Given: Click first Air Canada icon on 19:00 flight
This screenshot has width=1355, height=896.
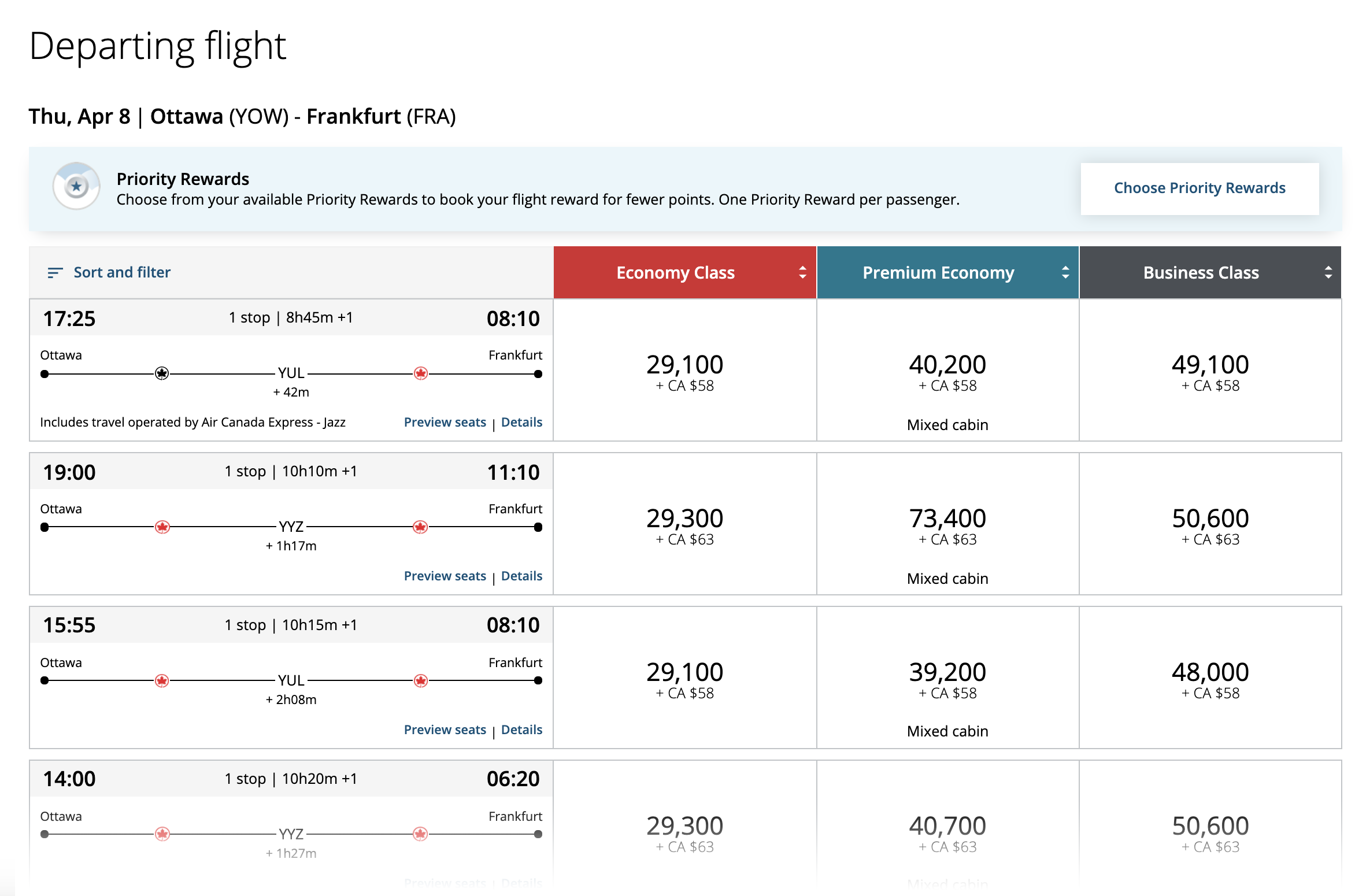Looking at the screenshot, I should pyautogui.click(x=162, y=527).
